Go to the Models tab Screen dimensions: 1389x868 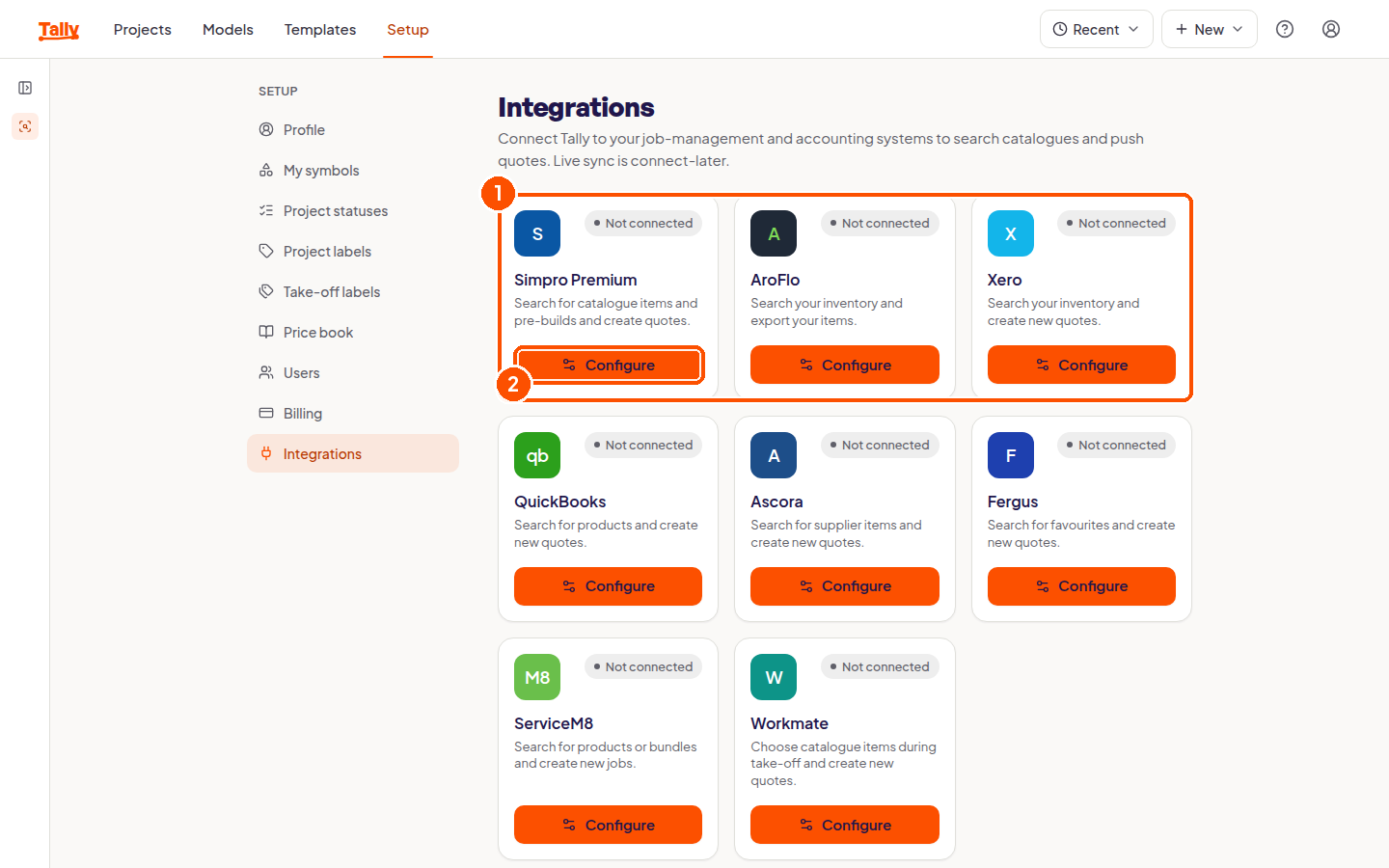(228, 30)
